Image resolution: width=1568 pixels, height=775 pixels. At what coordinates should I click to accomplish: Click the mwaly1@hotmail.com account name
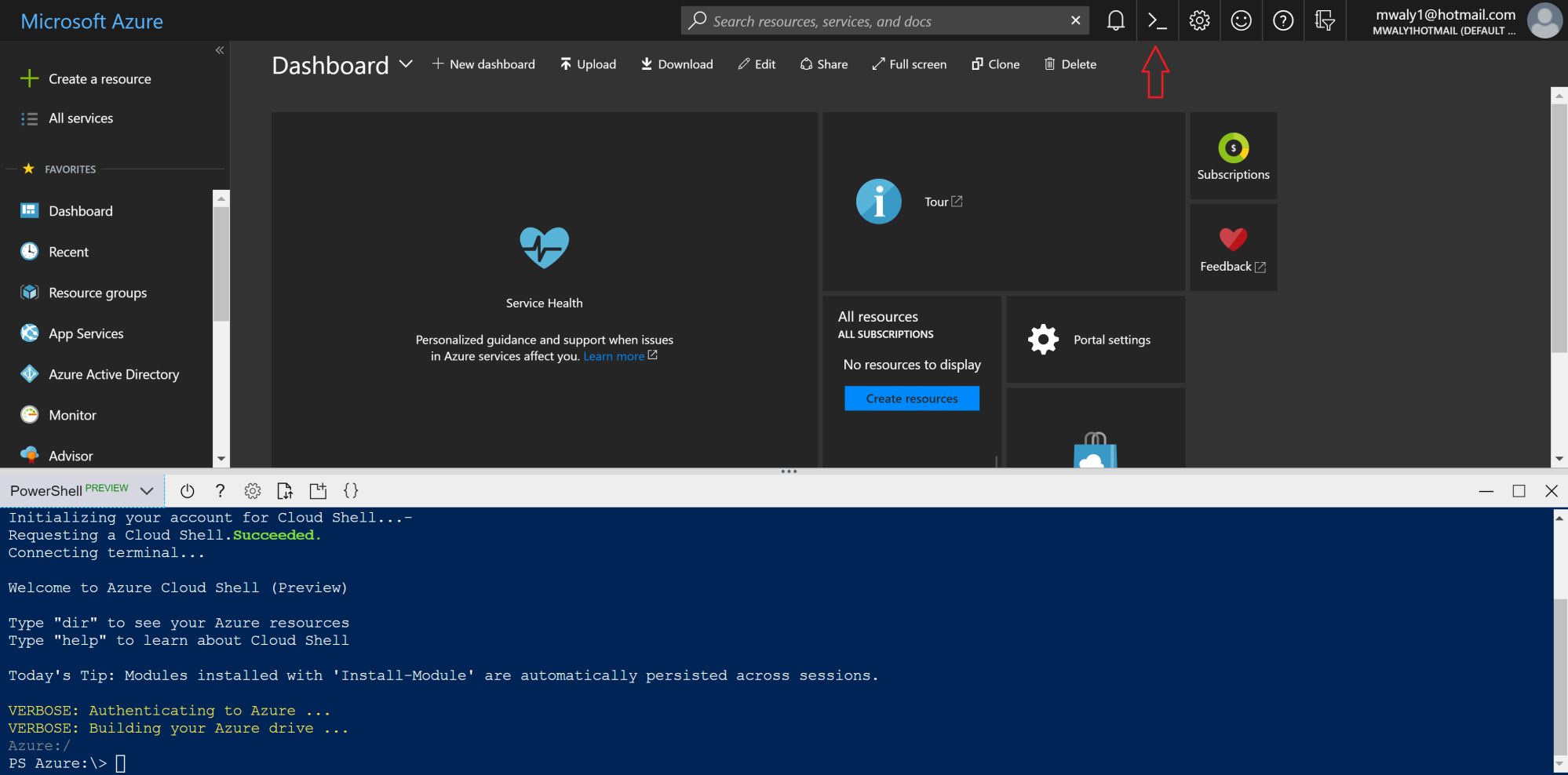[1446, 15]
